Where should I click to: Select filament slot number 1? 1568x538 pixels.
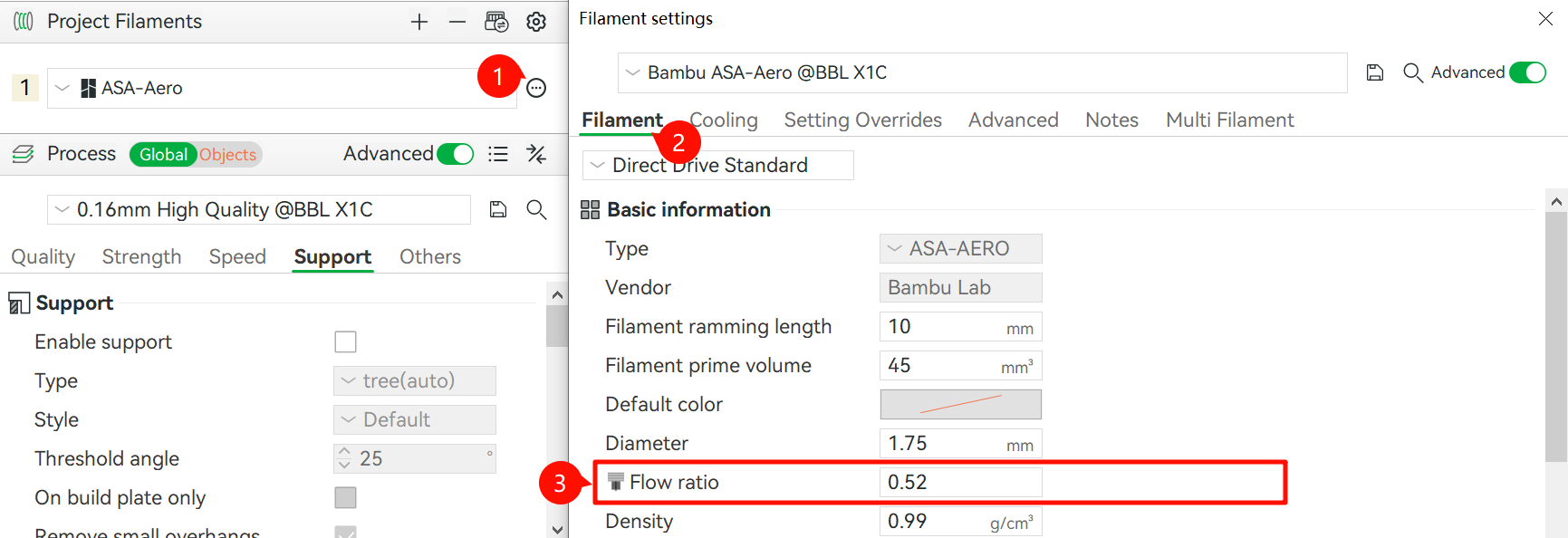tap(24, 88)
